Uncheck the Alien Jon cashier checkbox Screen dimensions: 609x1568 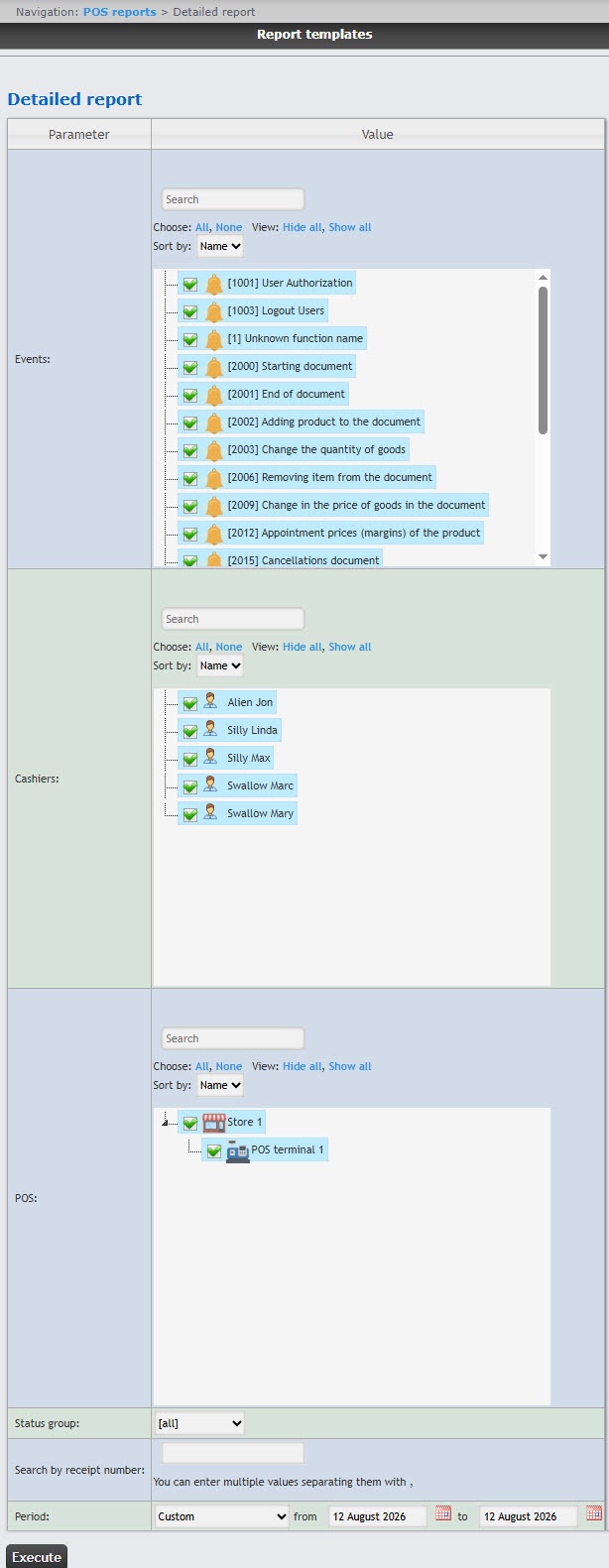coord(190,703)
